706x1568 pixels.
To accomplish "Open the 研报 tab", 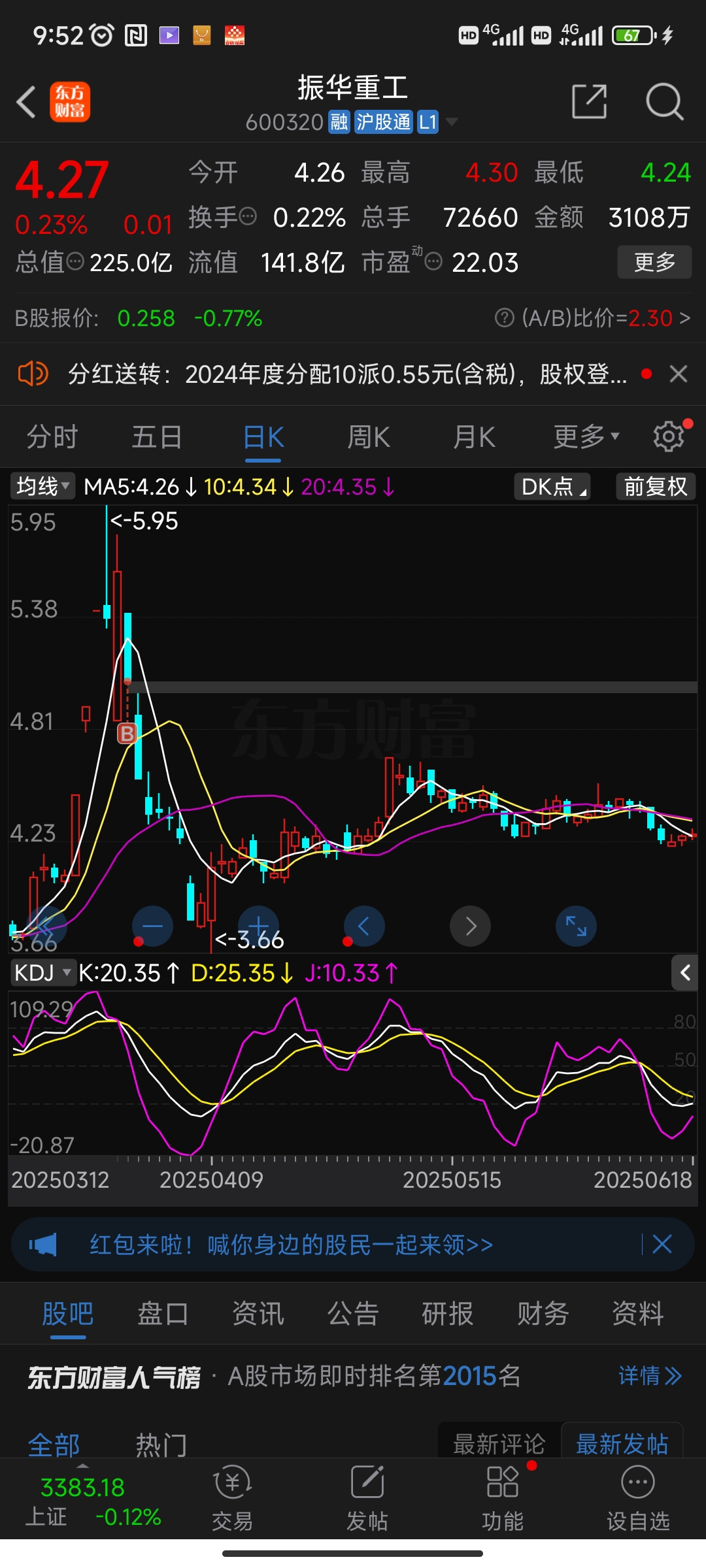I will click(x=448, y=1313).
